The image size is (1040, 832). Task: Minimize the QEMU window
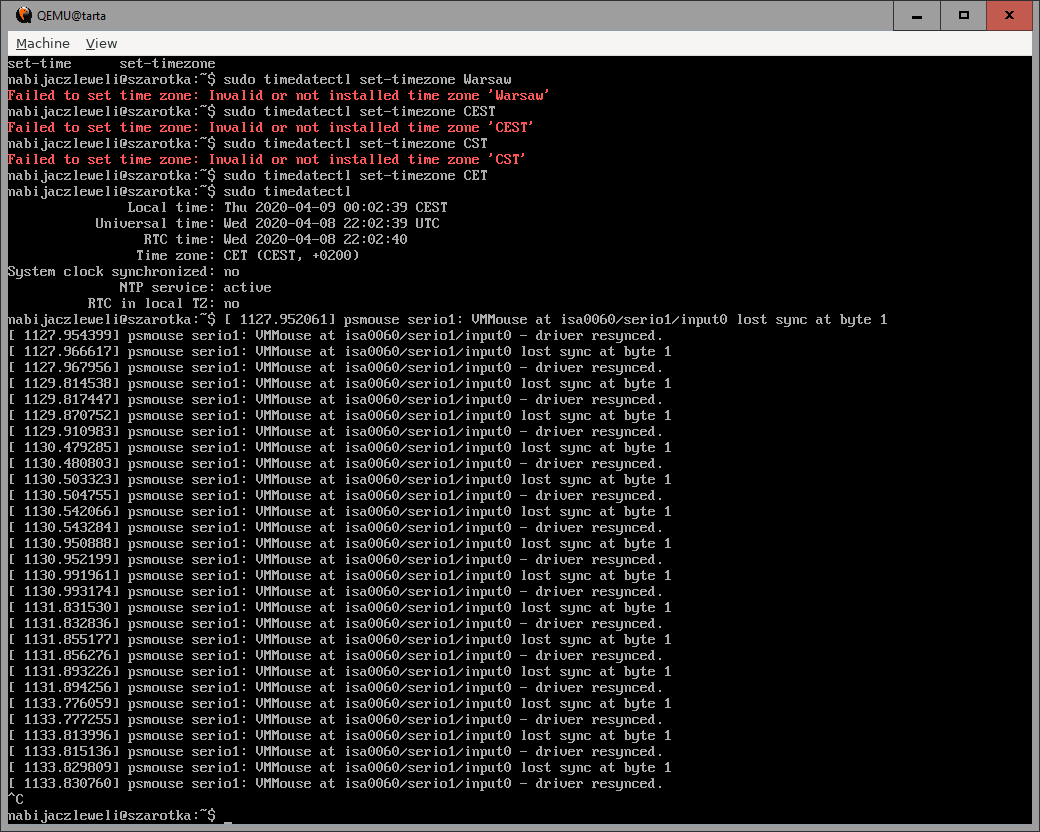[x=918, y=15]
